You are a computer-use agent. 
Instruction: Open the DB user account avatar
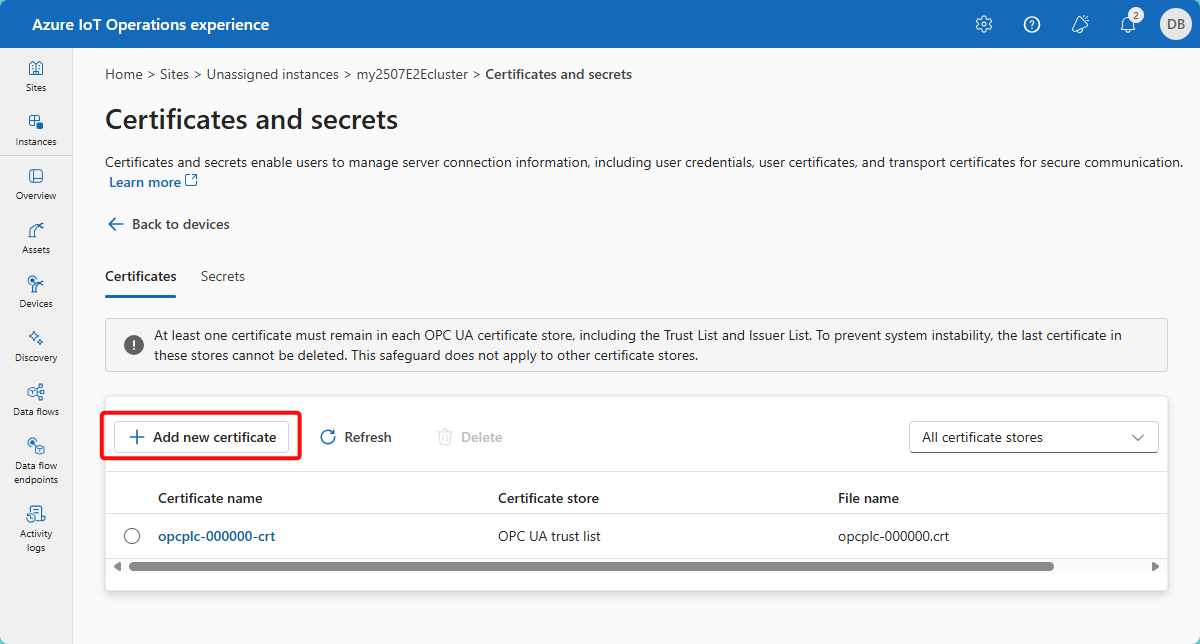click(x=1175, y=24)
